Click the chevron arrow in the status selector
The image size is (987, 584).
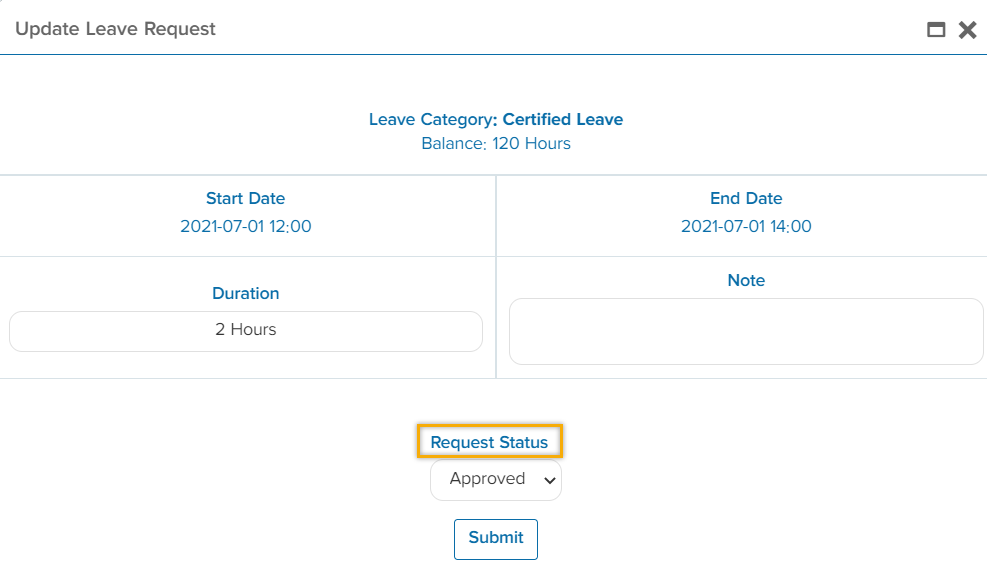(549, 481)
